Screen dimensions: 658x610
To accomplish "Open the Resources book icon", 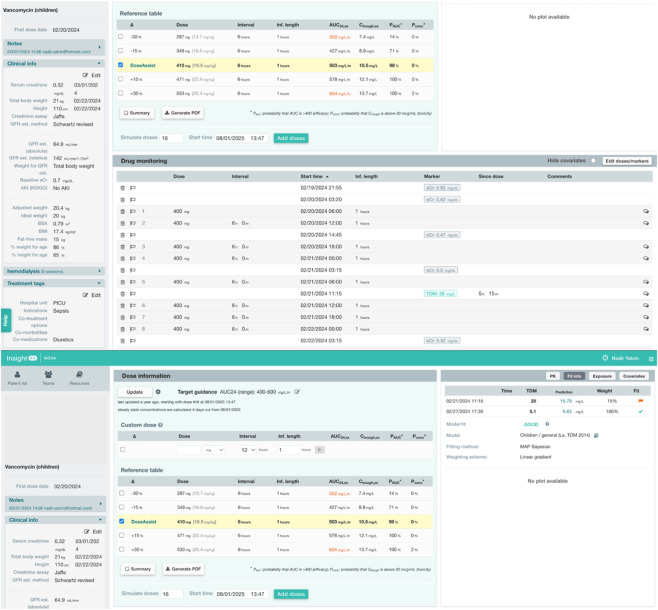I will (x=79, y=375).
